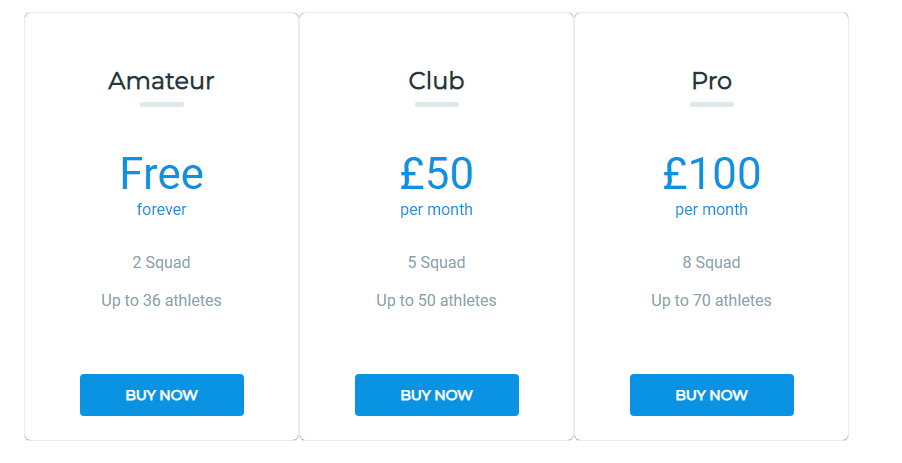Select the Amateur plan heading
The height and width of the screenshot is (463, 902).
(162, 81)
